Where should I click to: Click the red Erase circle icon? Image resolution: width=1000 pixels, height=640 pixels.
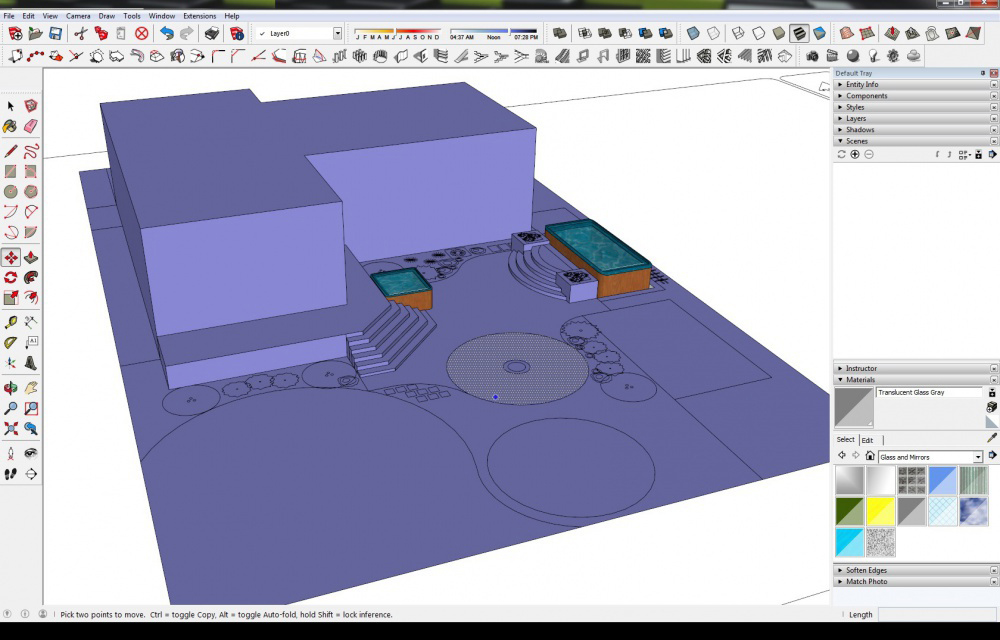pyautogui.click(x=142, y=33)
